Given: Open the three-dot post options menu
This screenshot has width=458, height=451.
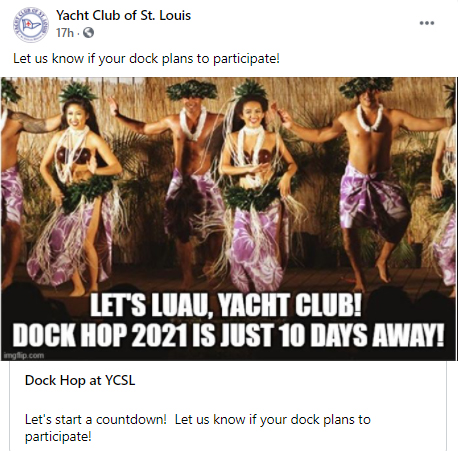Looking at the screenshot, I should tap(427, 23).
